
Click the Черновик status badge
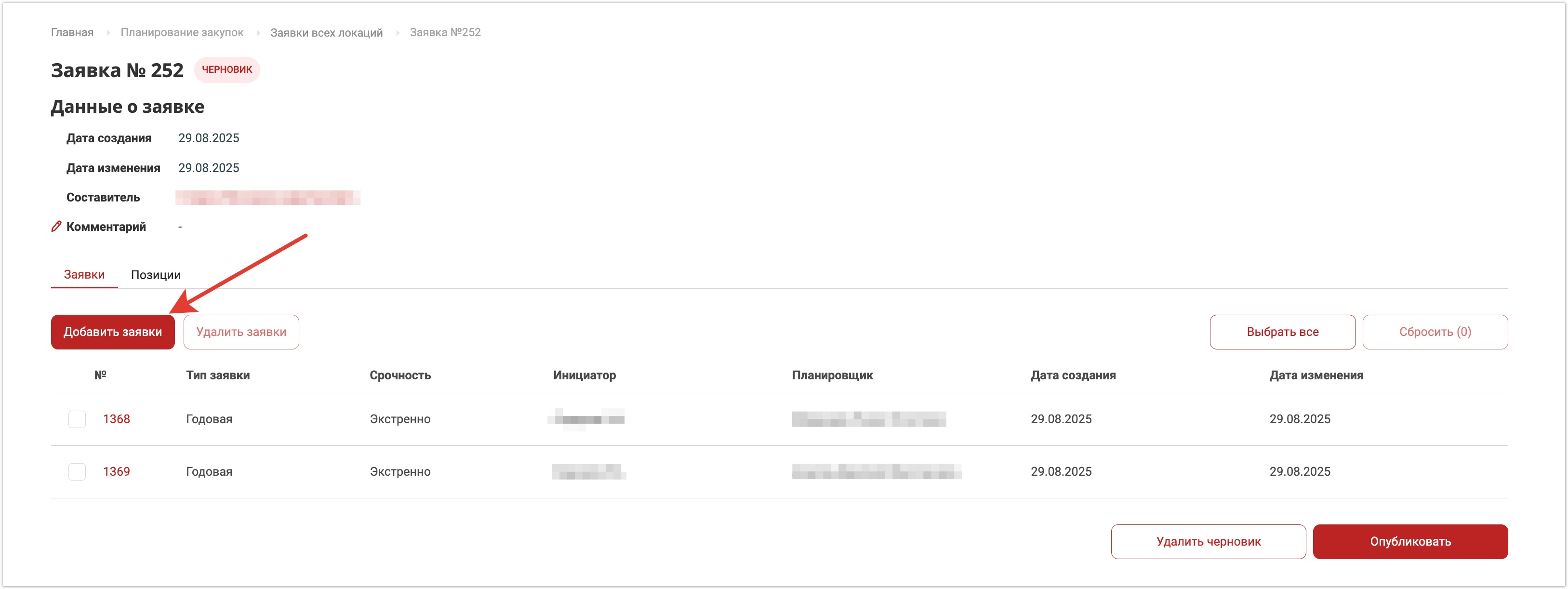point(226,69)
